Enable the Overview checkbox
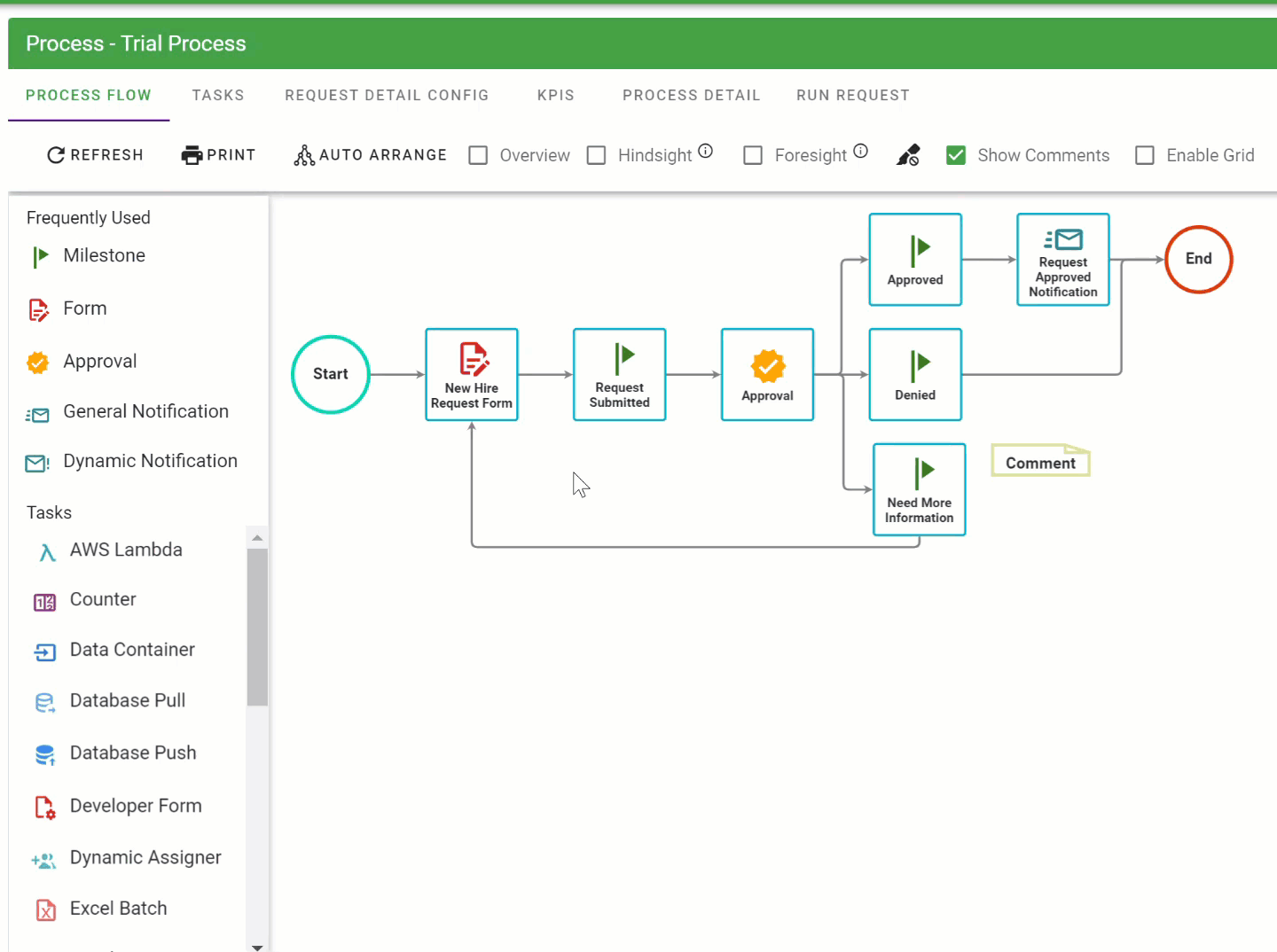 click(478, 156)
